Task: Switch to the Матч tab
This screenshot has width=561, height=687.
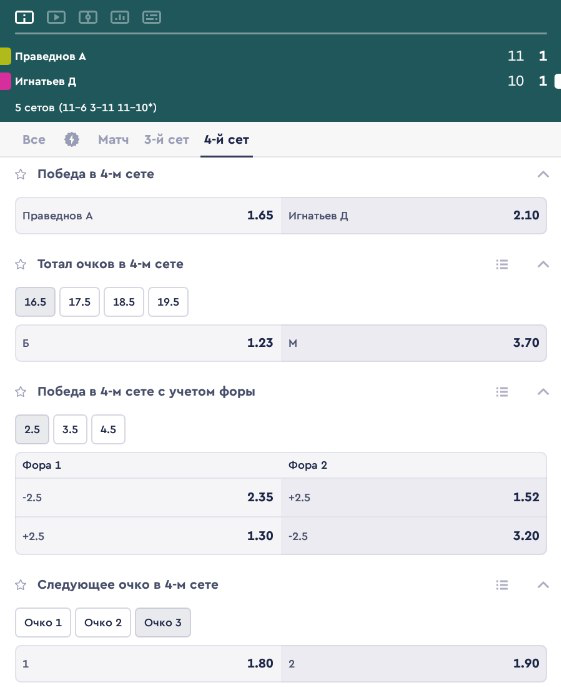Action: click(114, 140)
